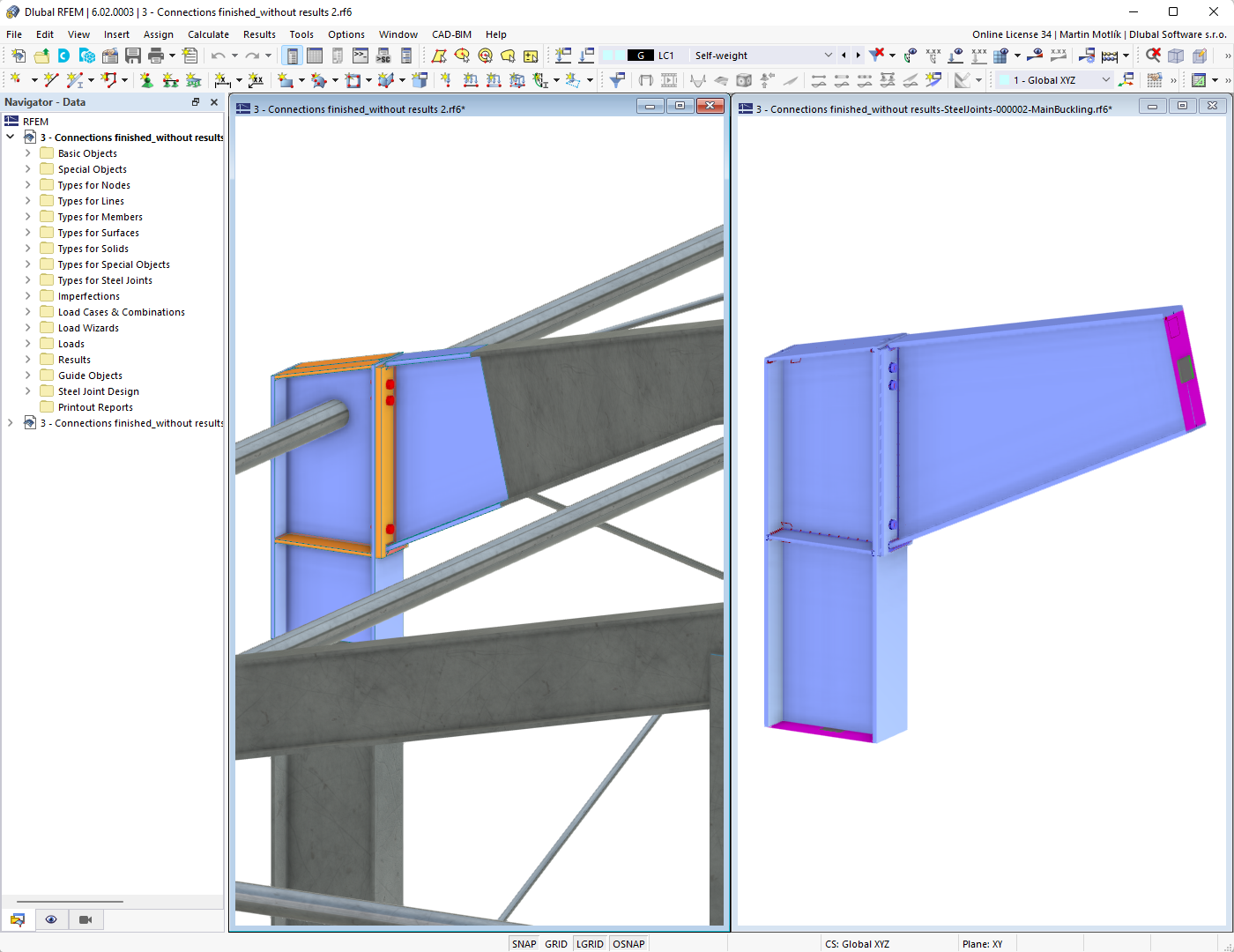
Task: Click the Navigator eye (display) tab icon
Action: tap(51, 919)
